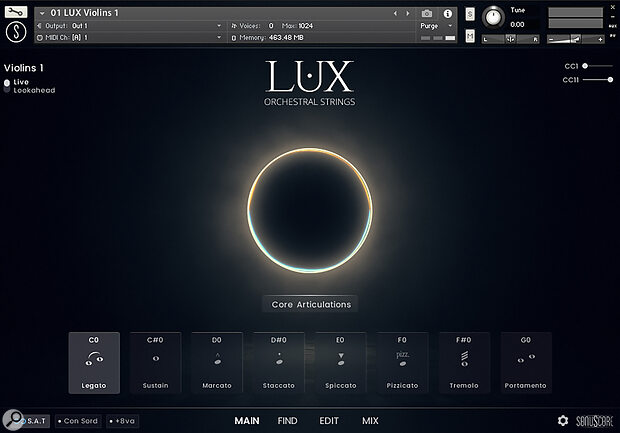Open the wrench instrument edit icon
620x433 pixels.
(x=16, y=11)
